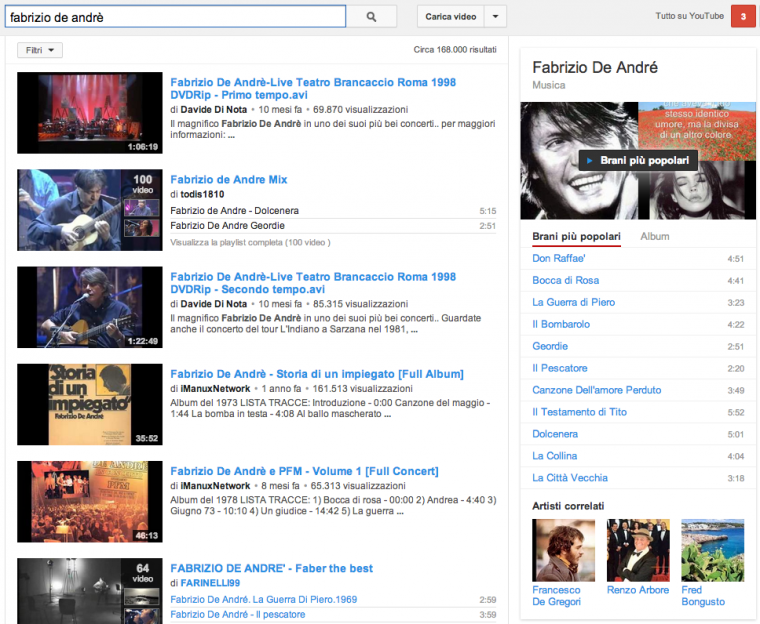Open Fabrizio De Andrè e PFM Volume 1
The image size is (760, 624).
click(x=304, y=471)
